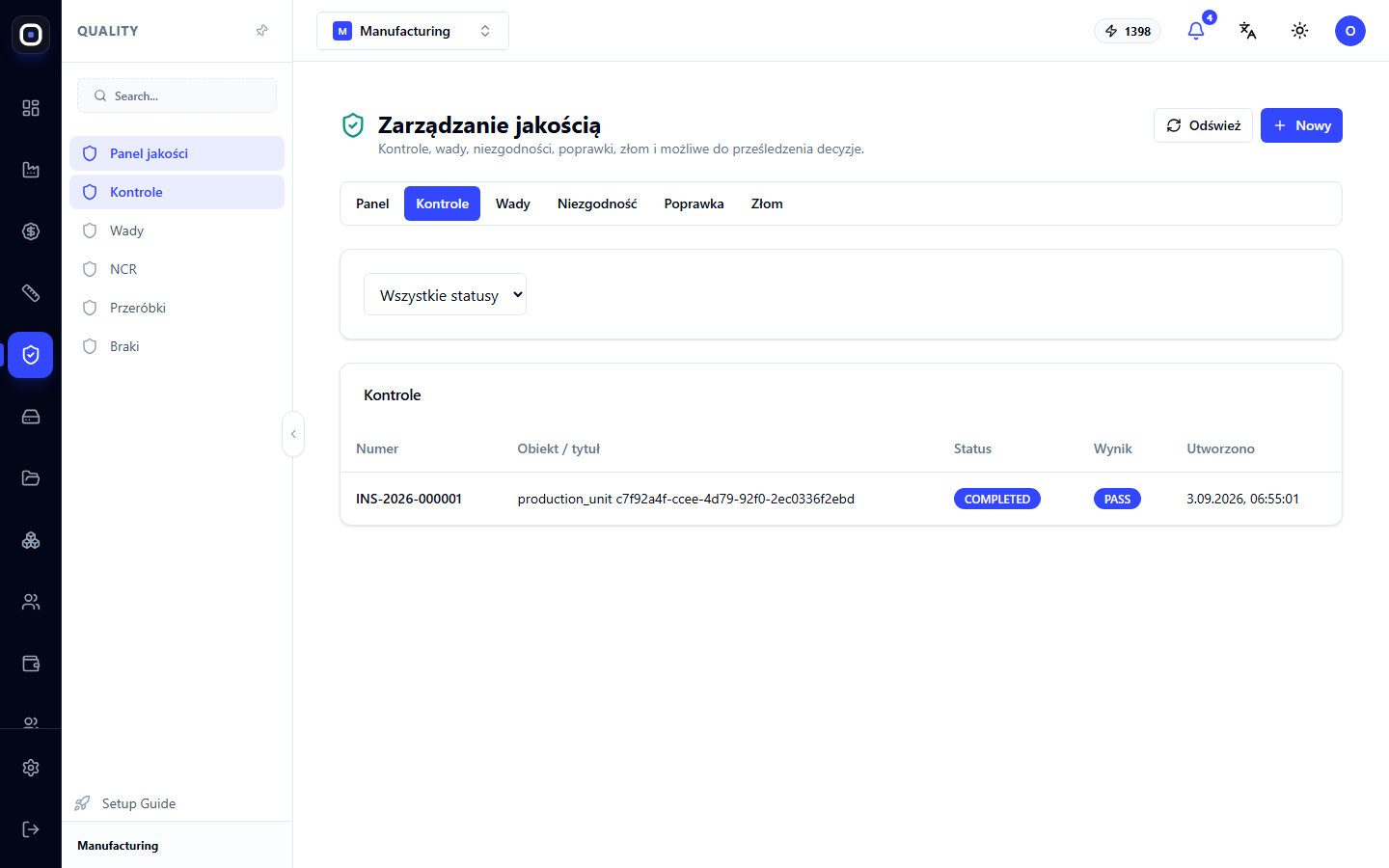Click the COMPLETED status badge
The width and height of the screenshot is (1389, 868).
[x=997, y=499]
